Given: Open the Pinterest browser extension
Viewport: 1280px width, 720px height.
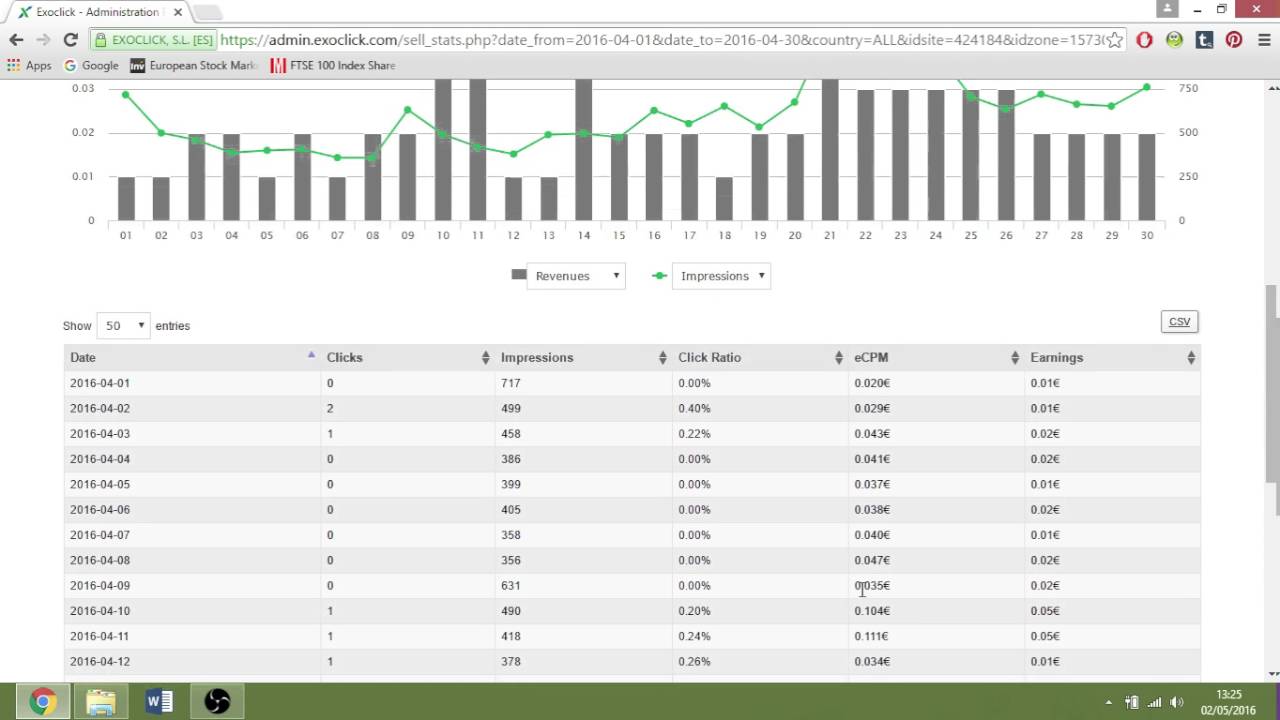Looking at the screenshot, I should [1234, 40].
